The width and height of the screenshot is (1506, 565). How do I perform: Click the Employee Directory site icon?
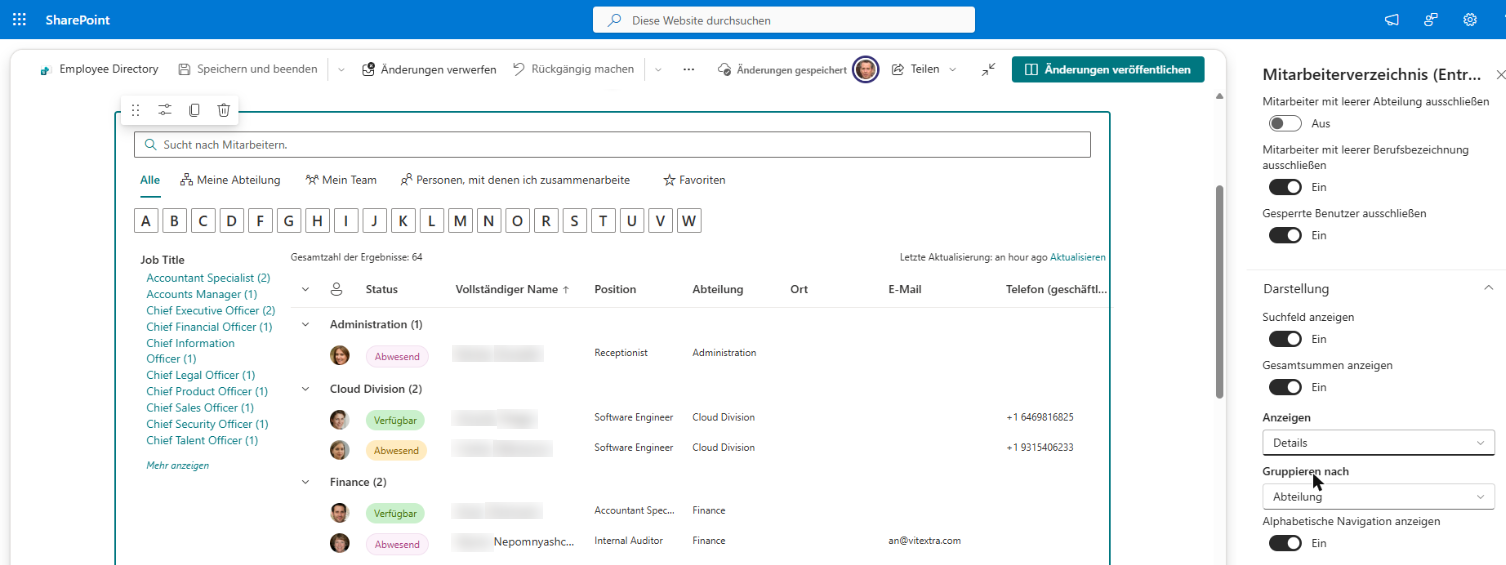pyautogui.click(x=45, y=70)
